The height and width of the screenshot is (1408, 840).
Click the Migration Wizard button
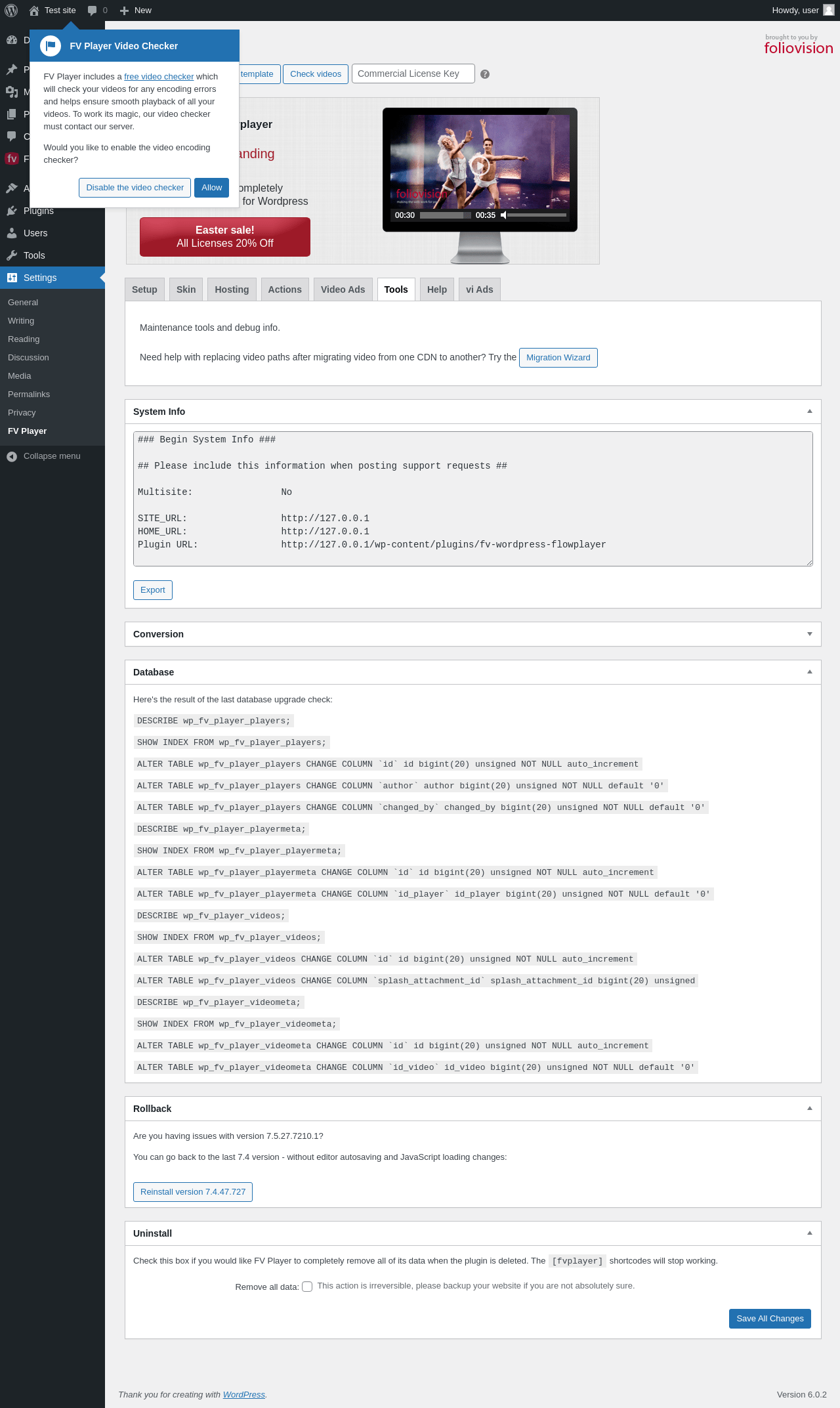coord(558,358)
